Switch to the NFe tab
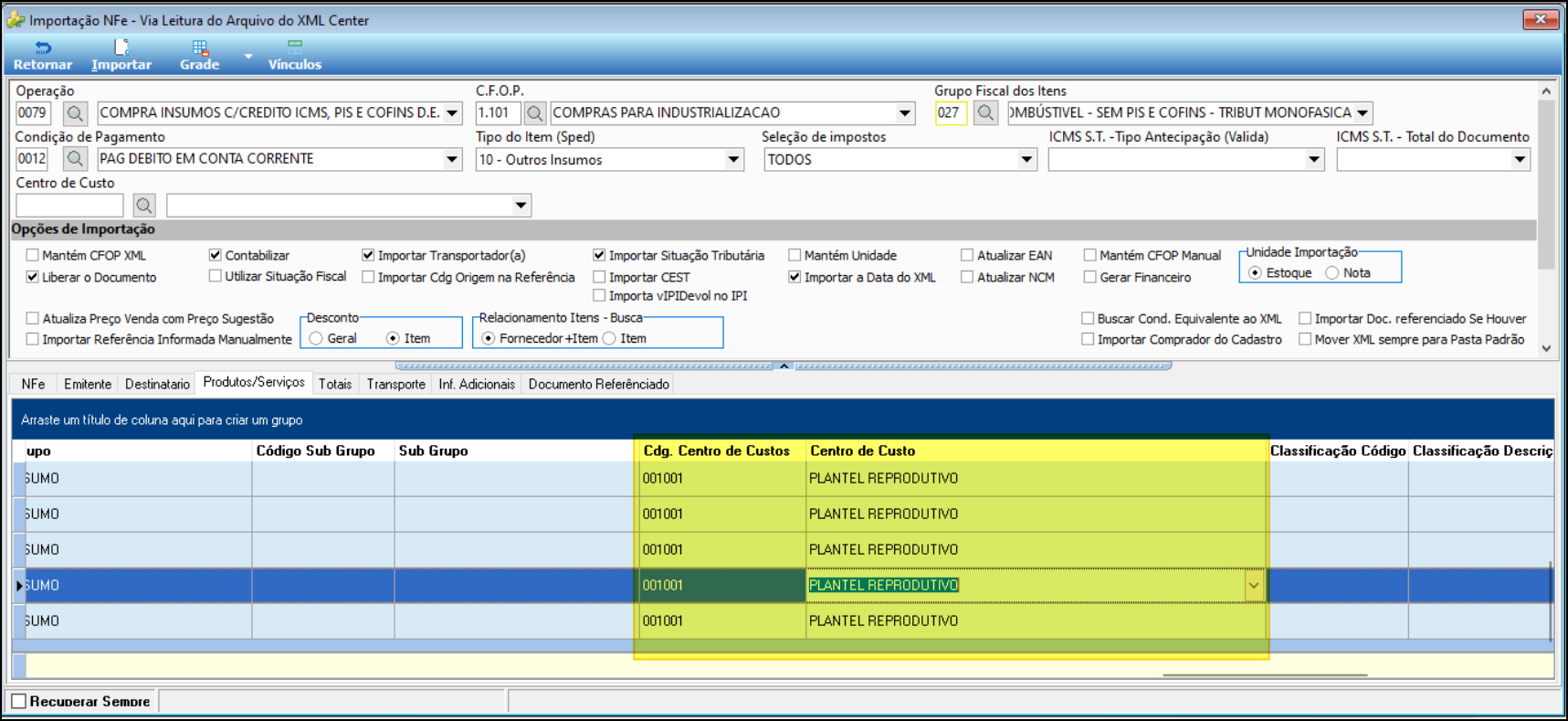This screenshot has width=1568, height=721. [x=34, y=385]
